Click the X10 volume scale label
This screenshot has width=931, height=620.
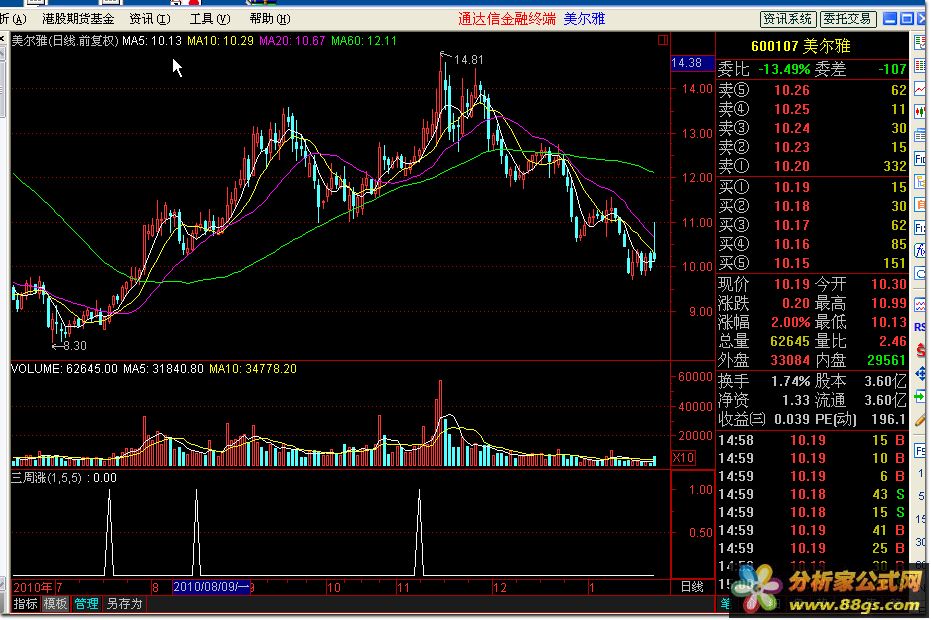683,457
